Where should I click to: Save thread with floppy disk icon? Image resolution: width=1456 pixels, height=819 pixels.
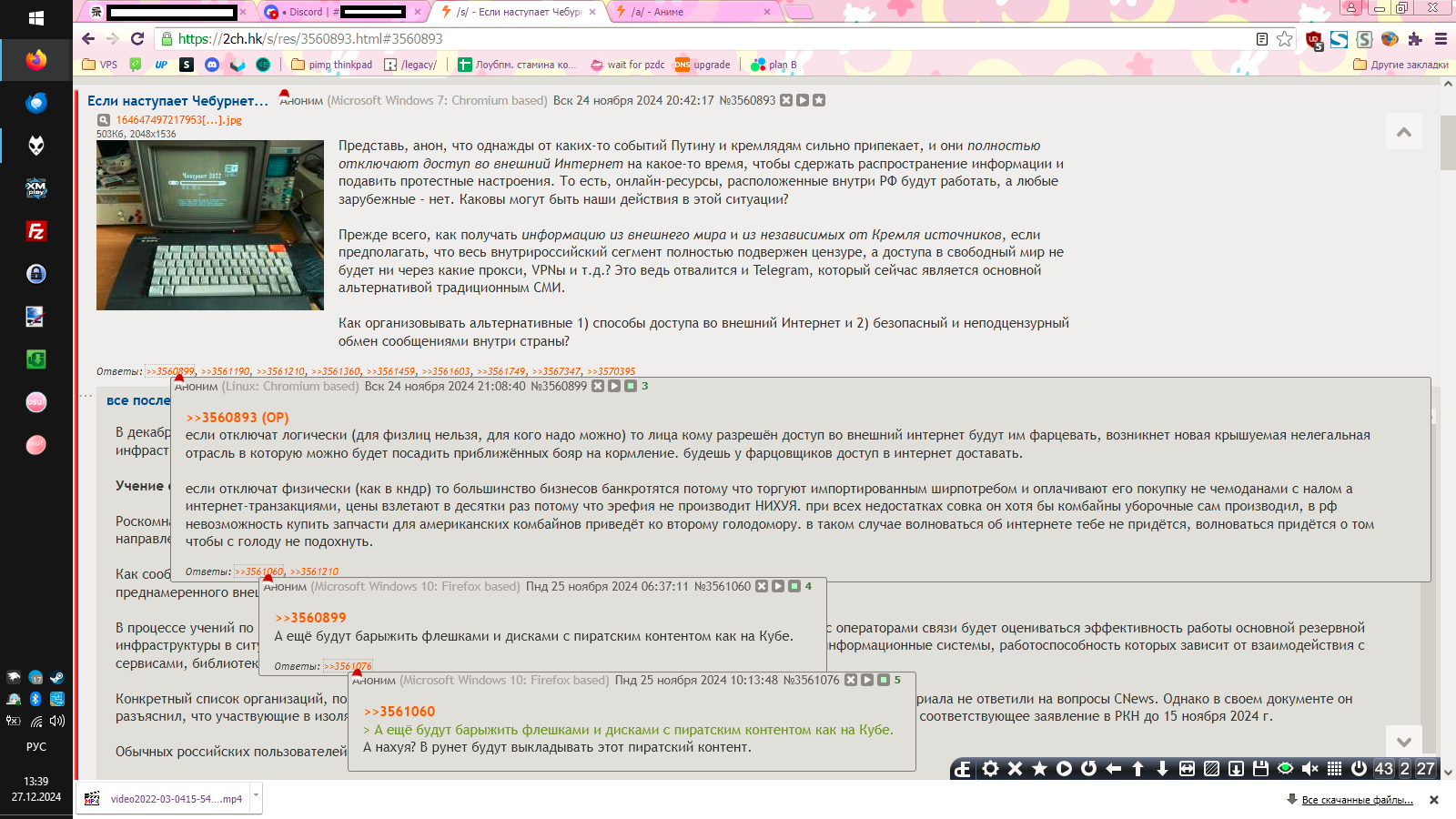[x=1260, y=769]
